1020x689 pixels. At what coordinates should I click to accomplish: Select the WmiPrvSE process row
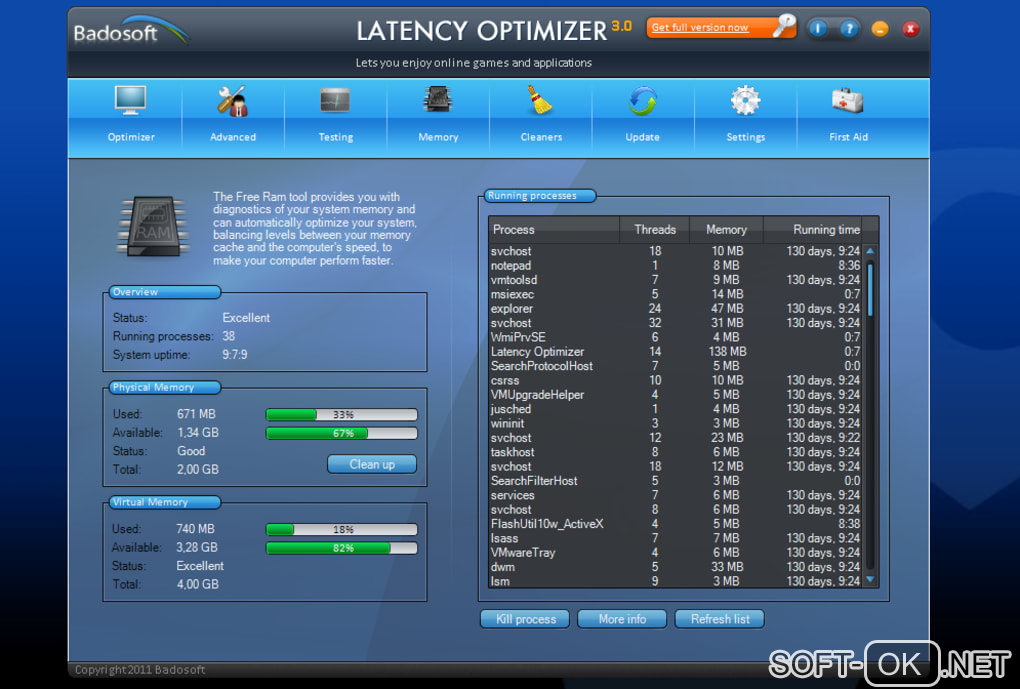point(675,337)
